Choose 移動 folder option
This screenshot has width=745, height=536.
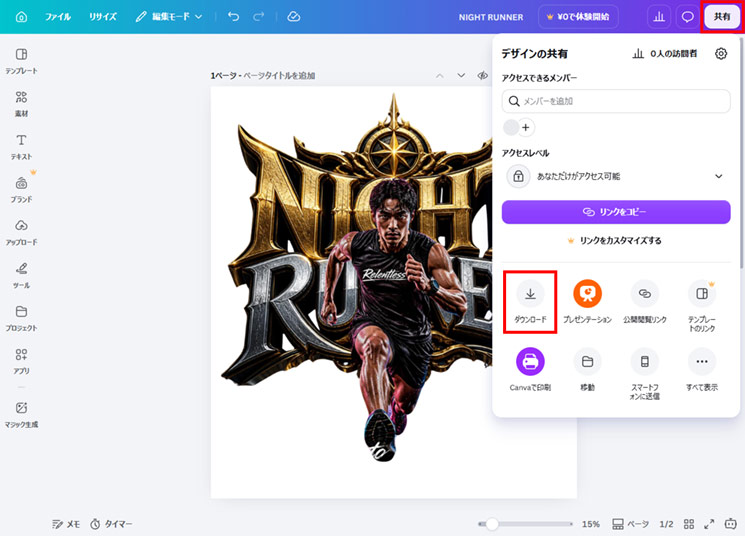point(587,370)
